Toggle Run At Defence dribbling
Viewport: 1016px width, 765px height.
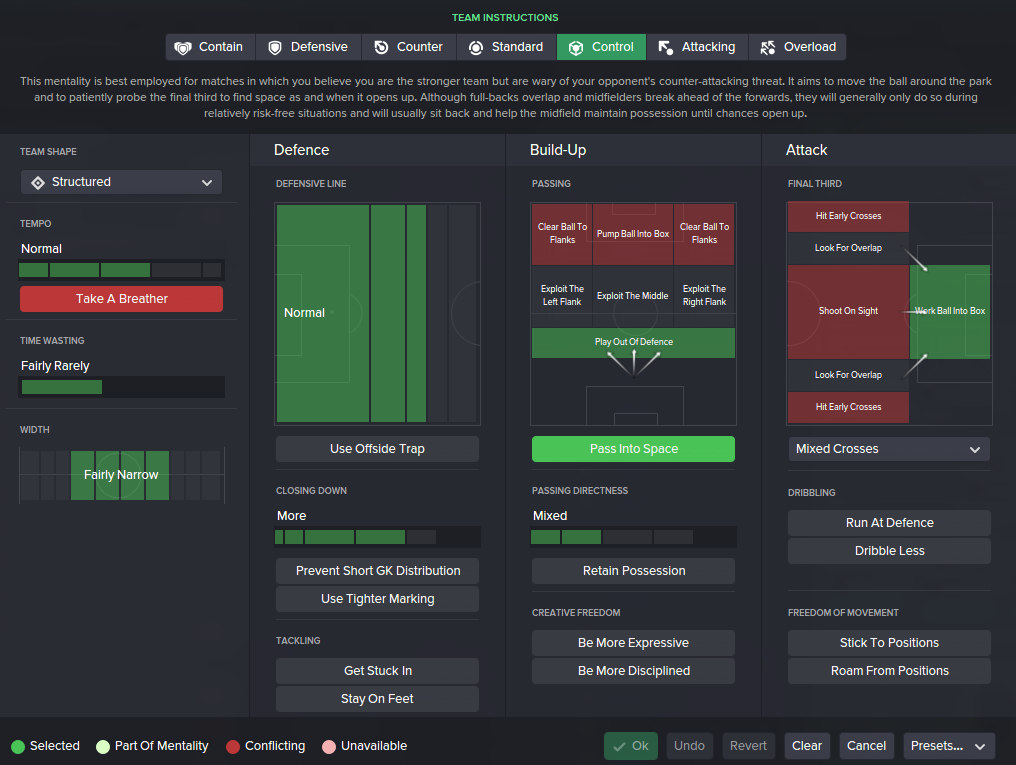(x=889, y=523)
